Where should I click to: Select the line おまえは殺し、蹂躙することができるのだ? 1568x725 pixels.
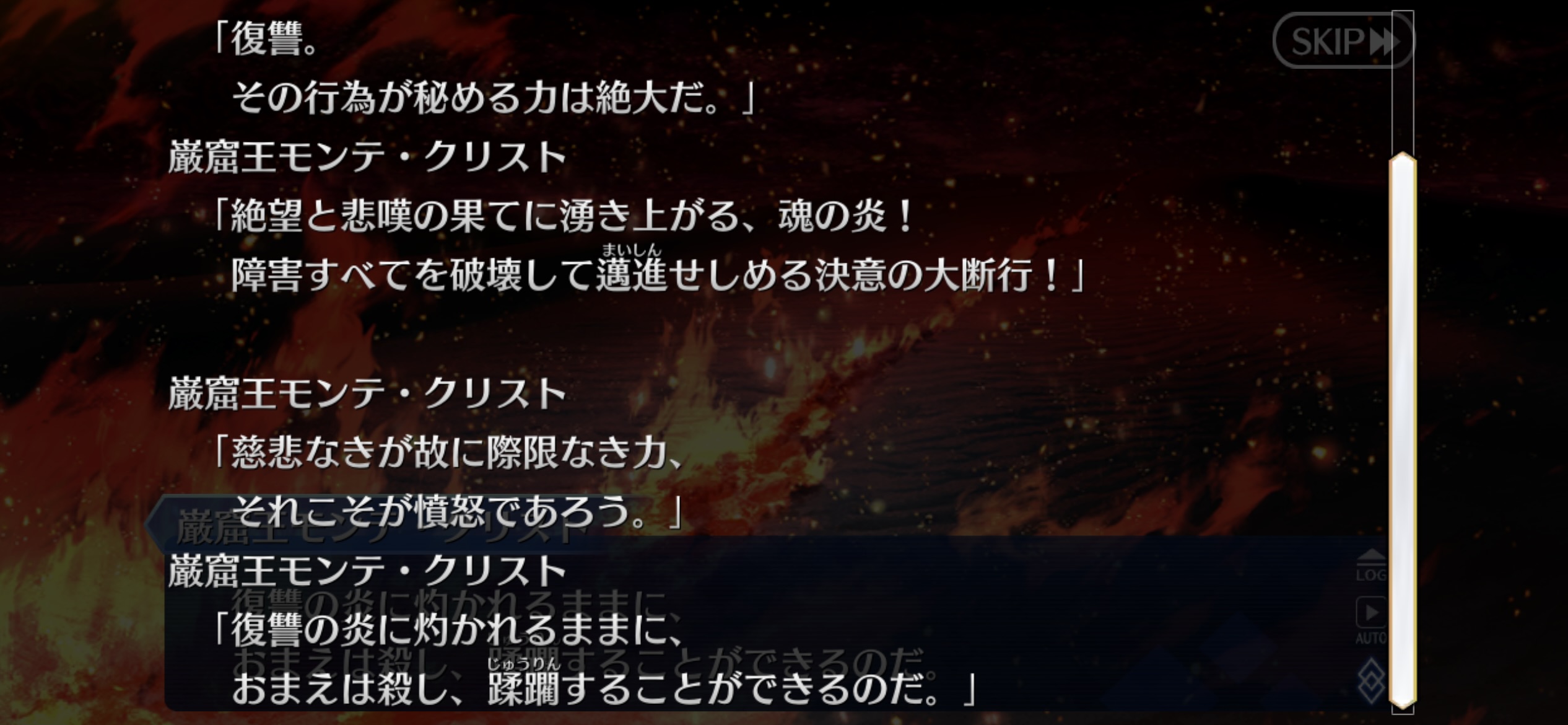pyautogui.click(x=604, y=689)
